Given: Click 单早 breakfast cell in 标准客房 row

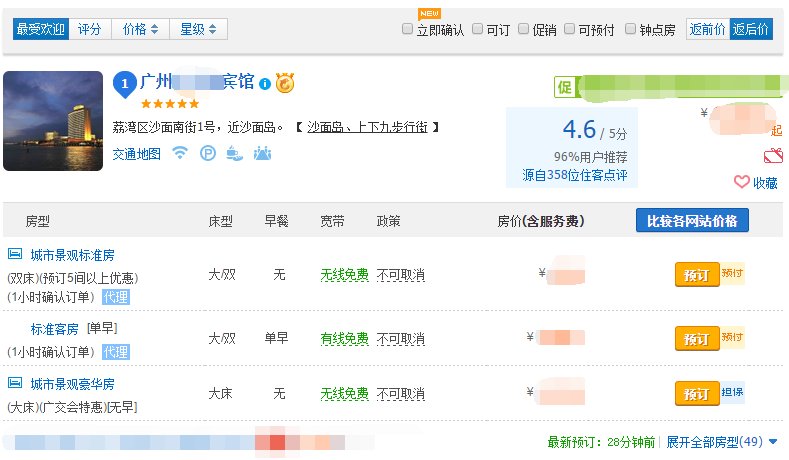Looking at the screenshot, I should [x=276, y=338].
